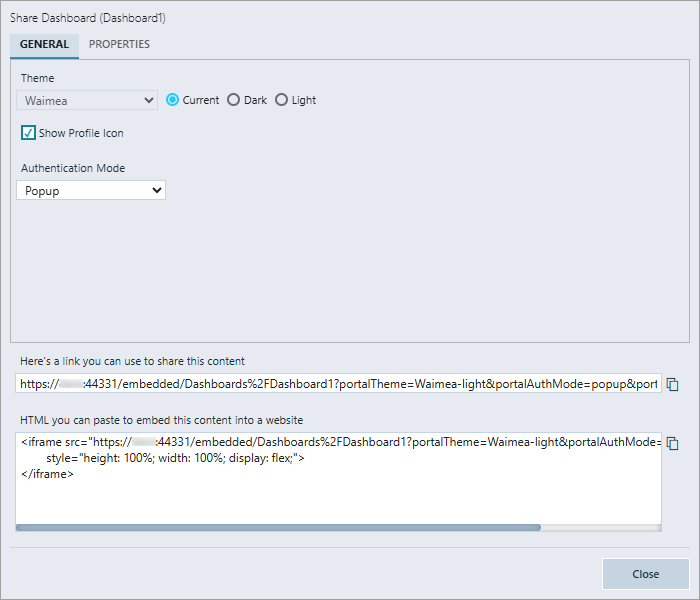The height and width of the screenshot is (600, 700).
Task: Click inside the share link URL field
Action: pyautogui.click(x=338, y=383)
